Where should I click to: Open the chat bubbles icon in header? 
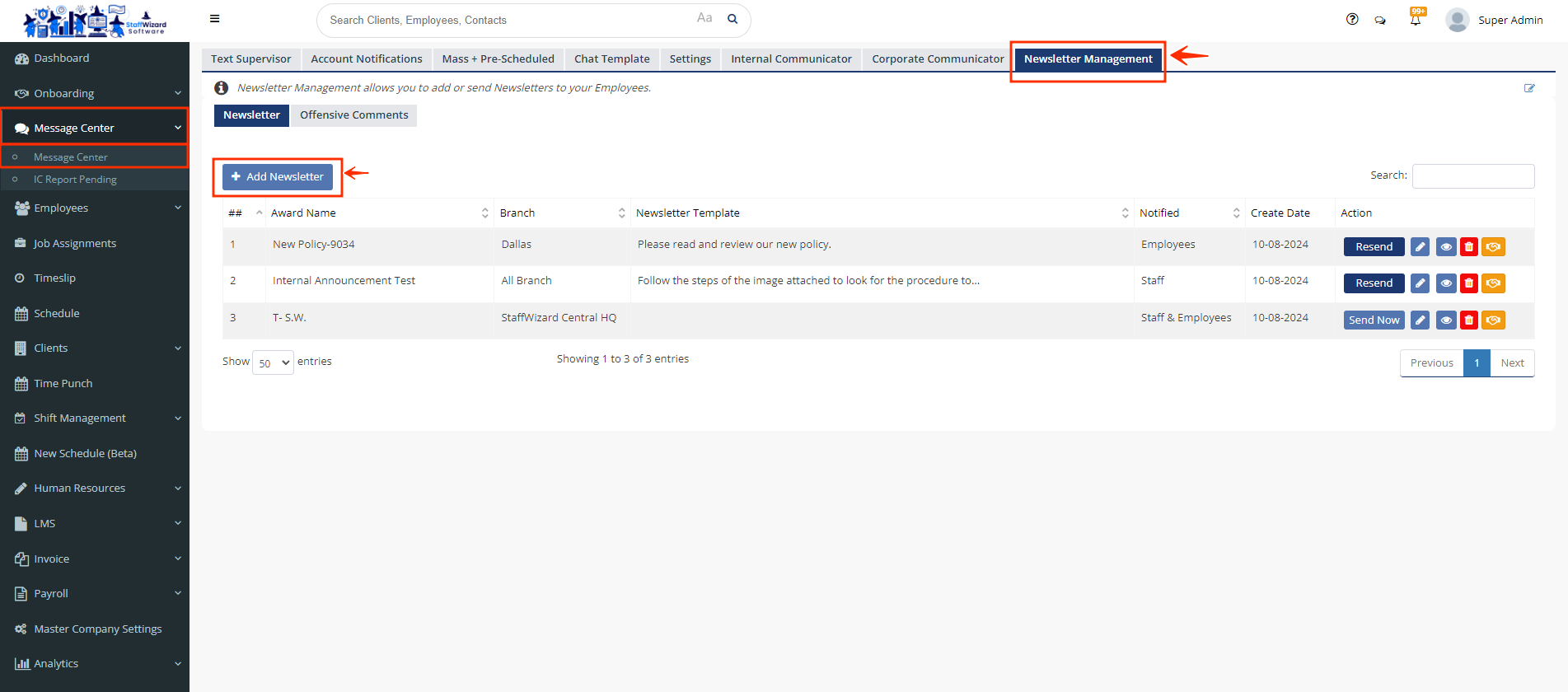click(1380, 21)
